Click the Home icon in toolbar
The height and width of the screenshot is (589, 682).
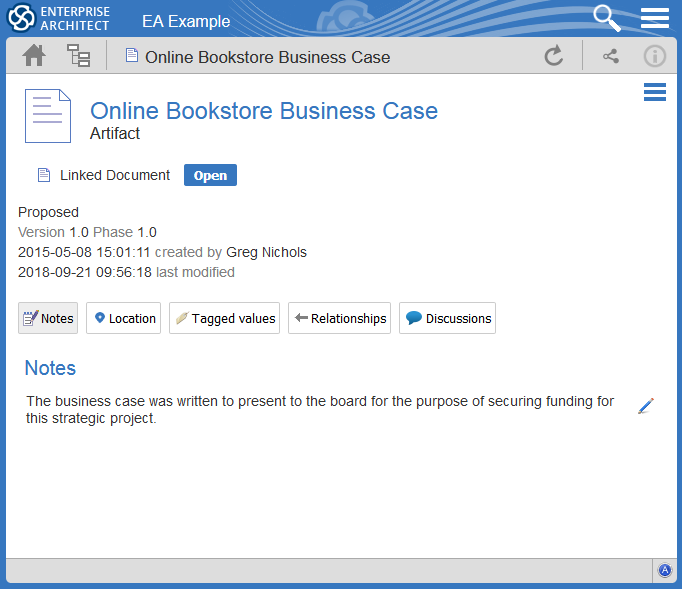point(34,56)
